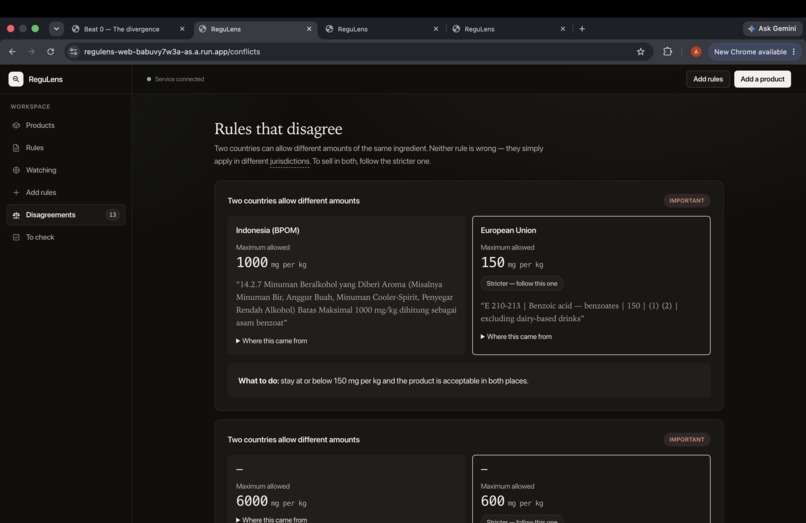Click the 6000 mg per kg value

(271, 501)
